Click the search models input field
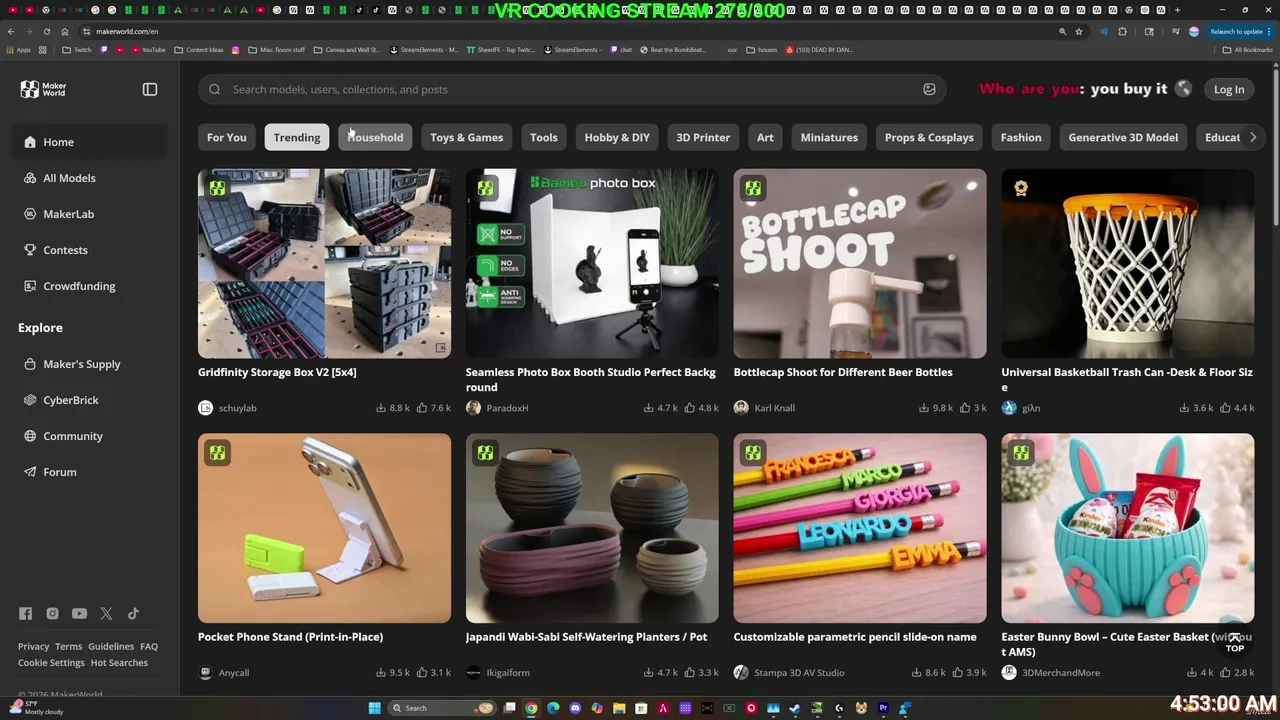This screenshot has height=720, width=1280. pyautogui.click(x=570, y=89)
